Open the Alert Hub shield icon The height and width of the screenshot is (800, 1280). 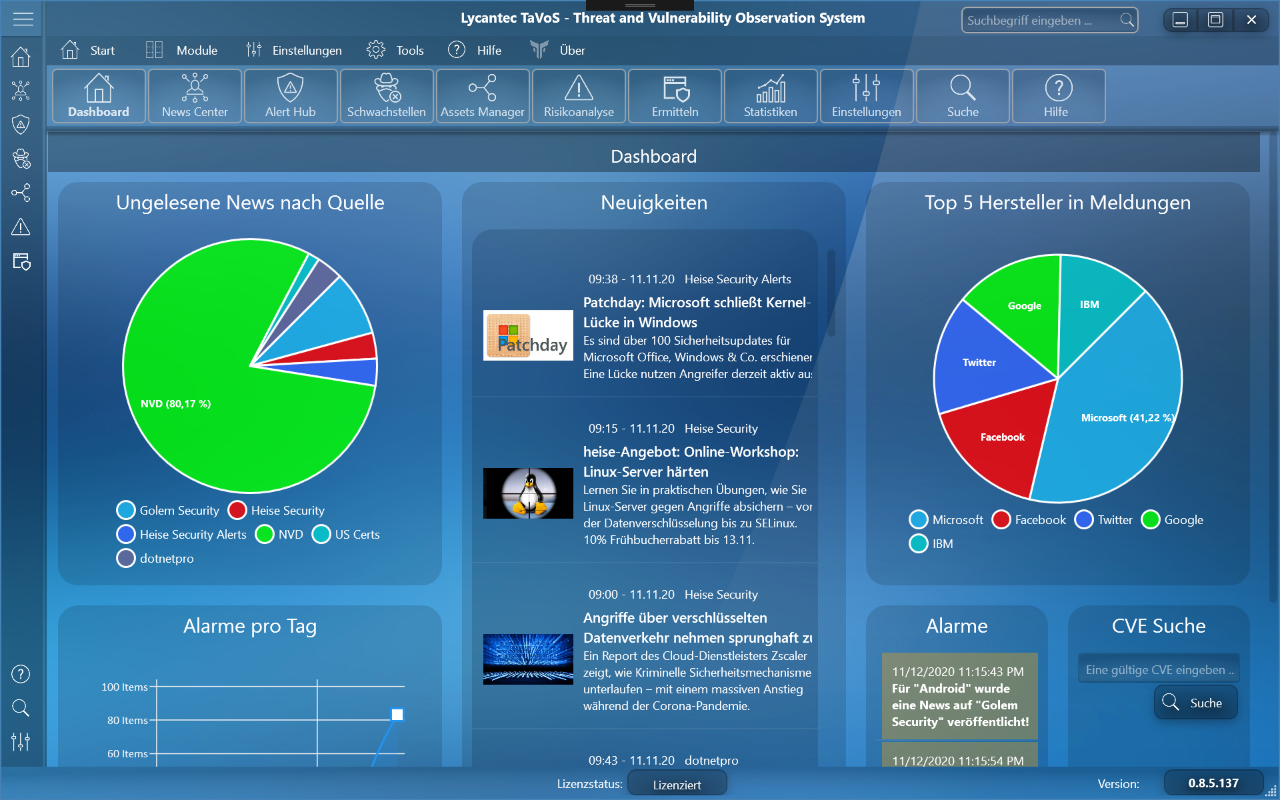pos(290,96)
